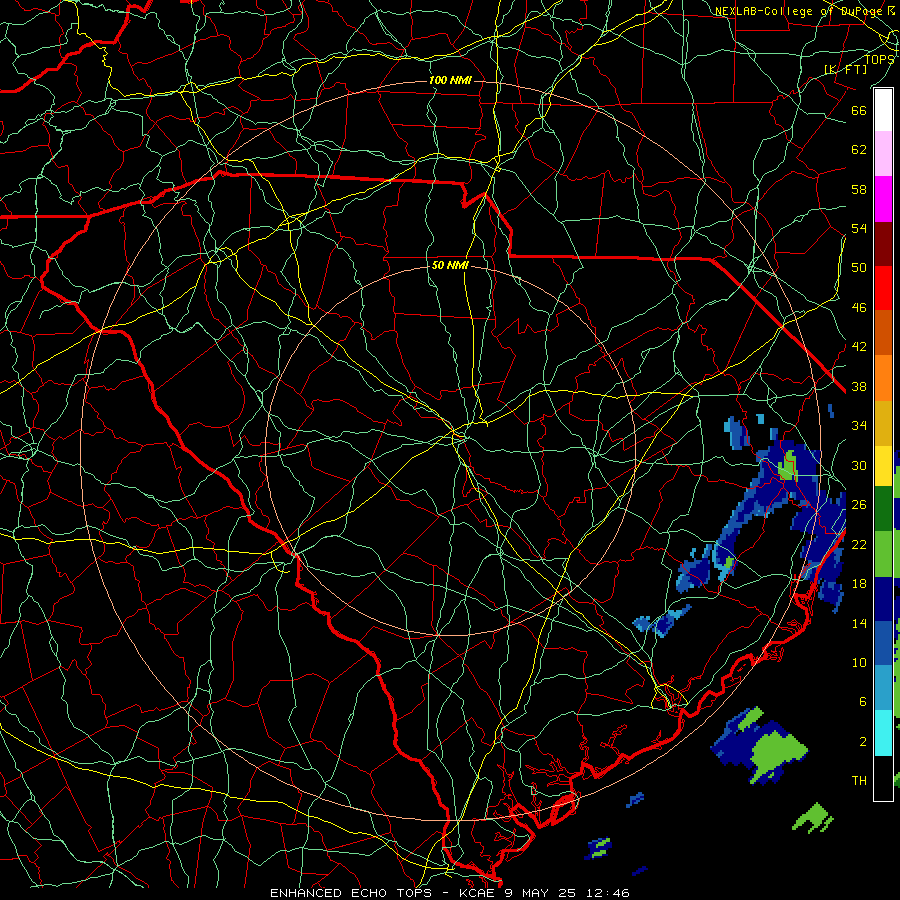Click the black TH legend swatch
This screenshot has height=900, width=900.
pyautogui.click(x=883, y=778)
